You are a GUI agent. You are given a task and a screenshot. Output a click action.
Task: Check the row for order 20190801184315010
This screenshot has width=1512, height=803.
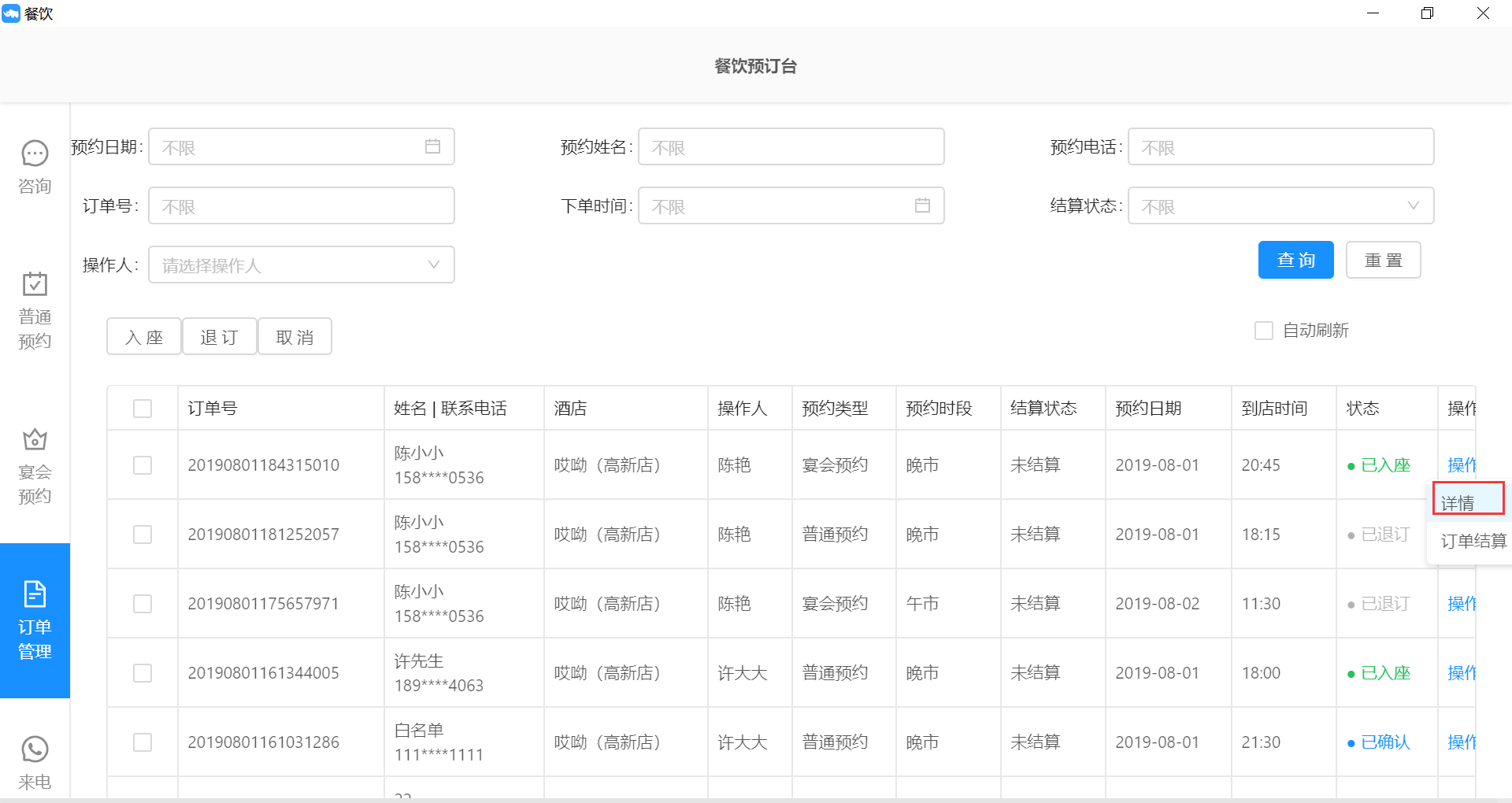(x=143, y=465)
